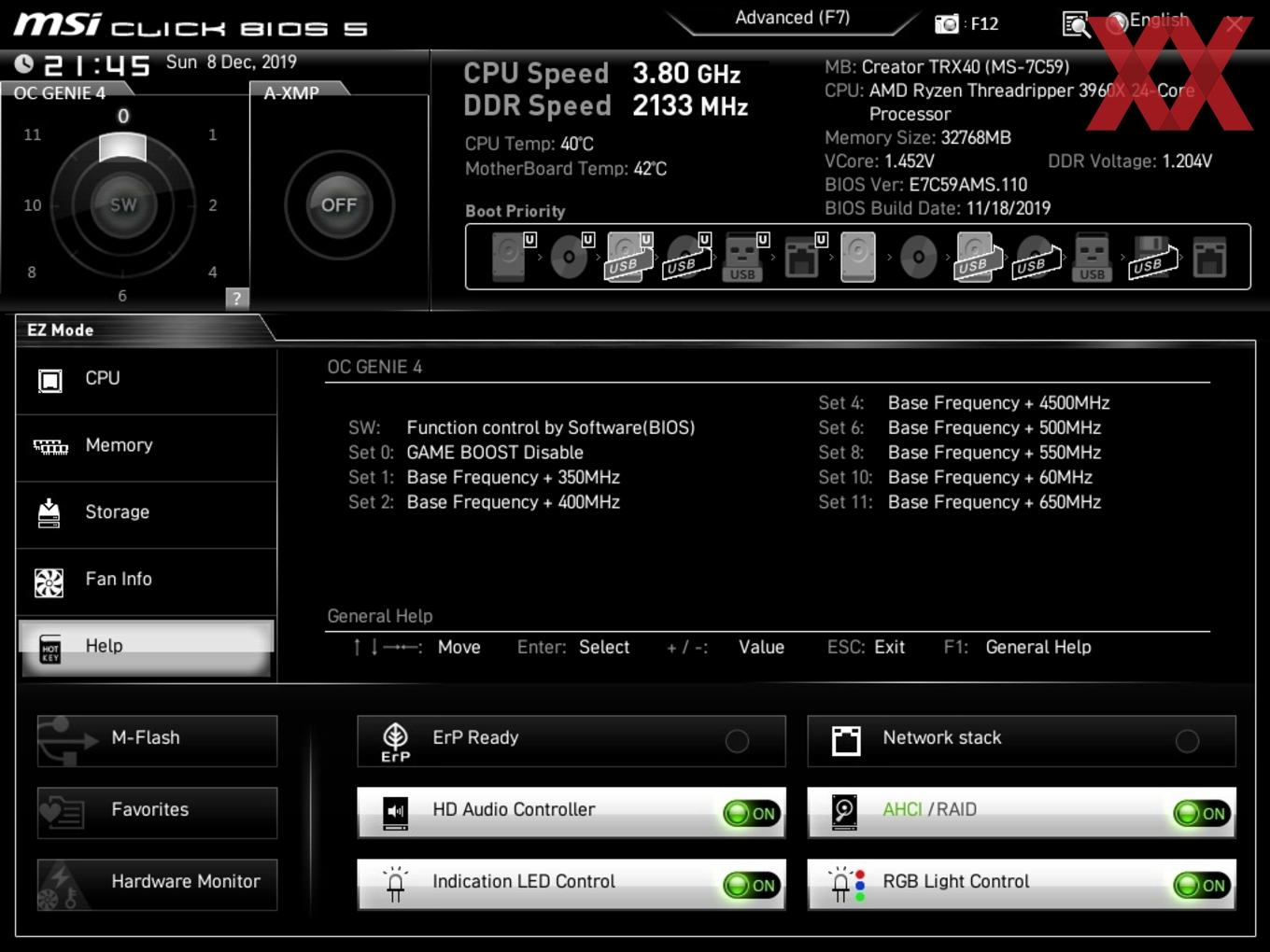Click the MotherBoard Temp 42°C reading

pyautogui.click(x=566, y=169)
